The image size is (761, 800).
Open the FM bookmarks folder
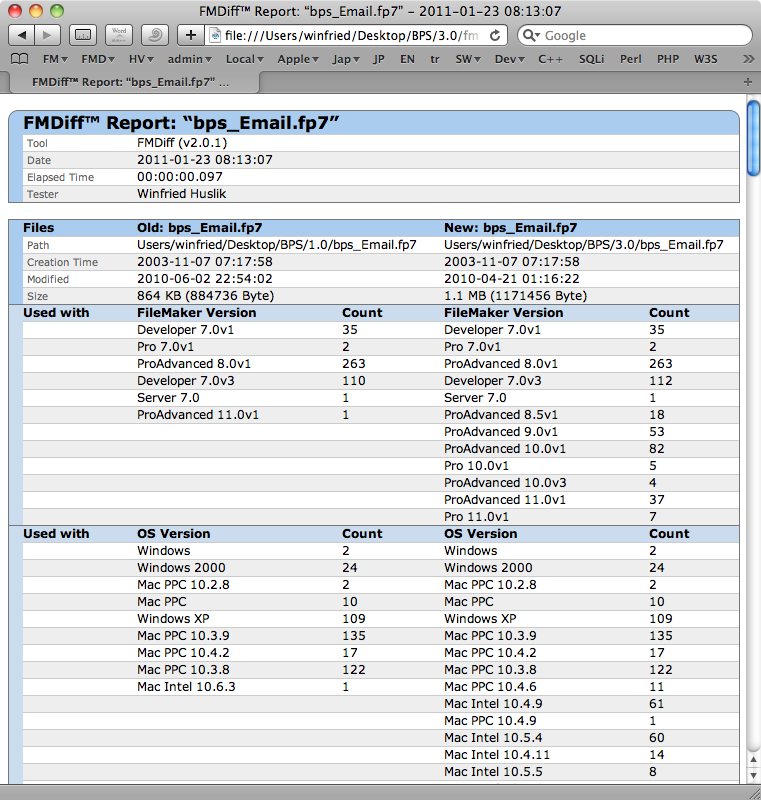55,59
